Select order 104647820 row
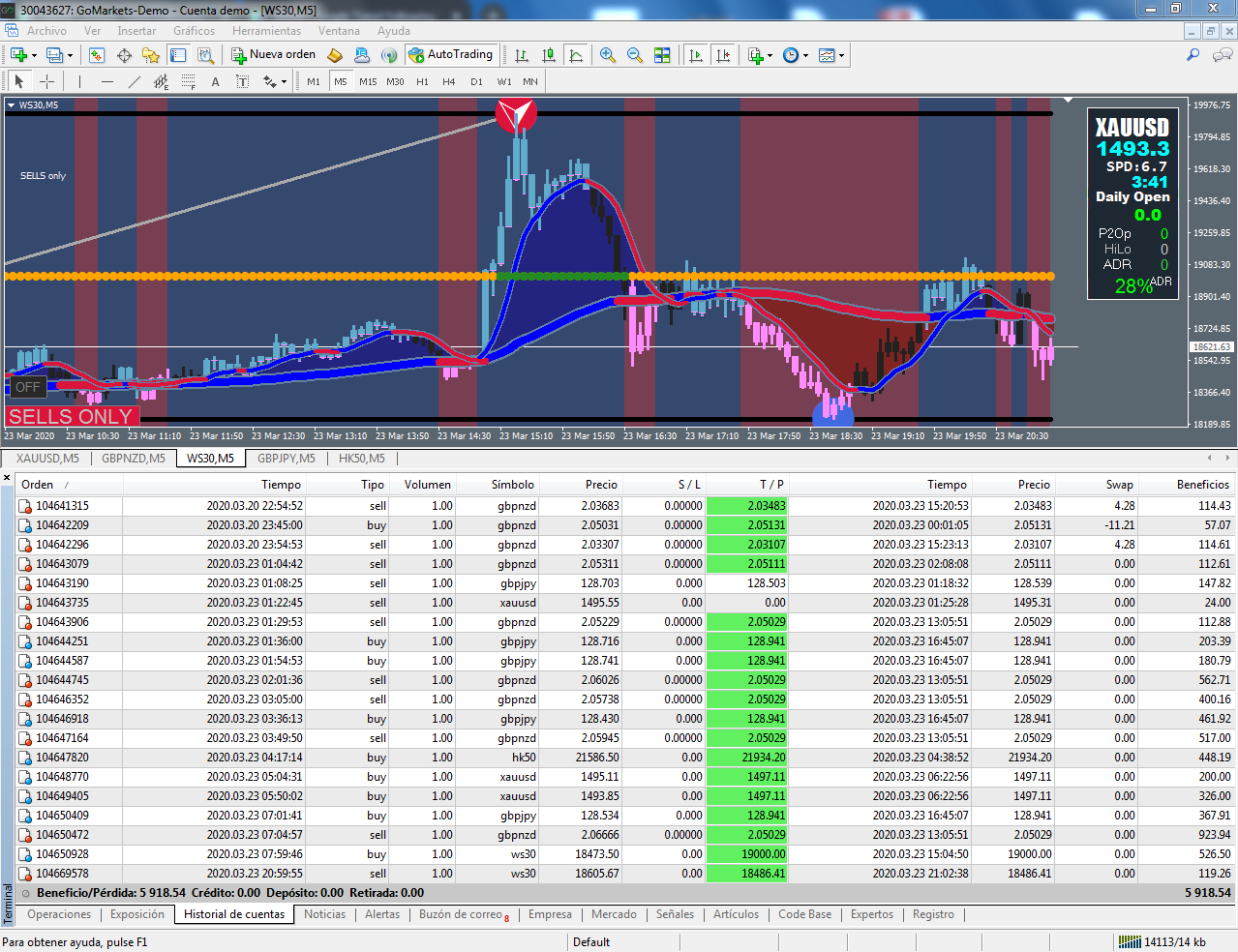1238x952 pixels. (x=625, y=758)
